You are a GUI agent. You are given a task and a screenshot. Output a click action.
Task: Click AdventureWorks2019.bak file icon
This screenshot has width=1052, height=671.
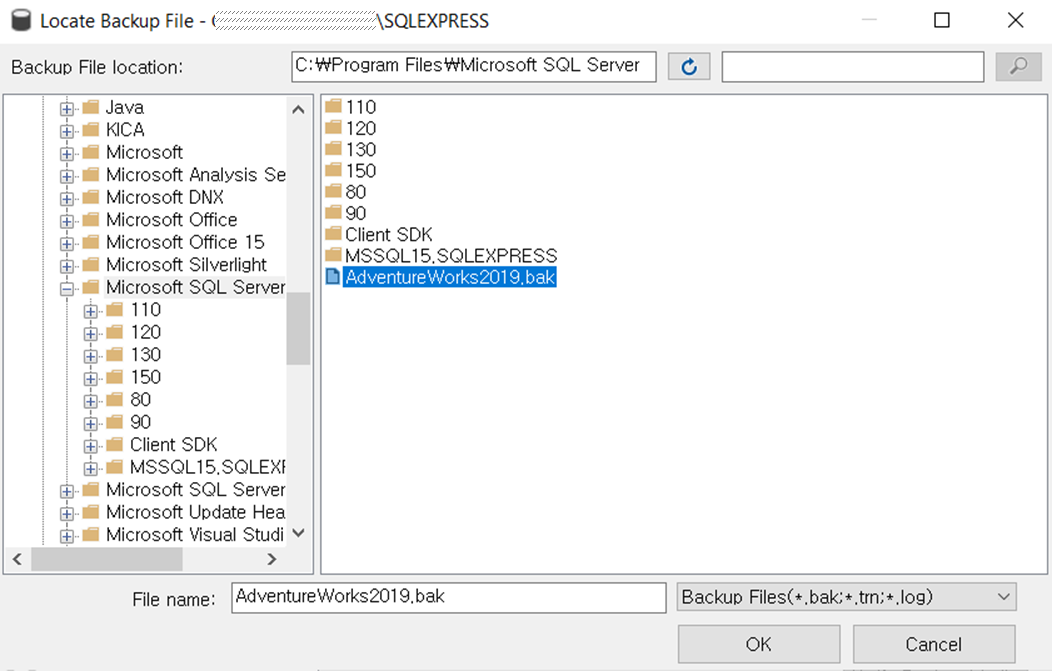pyautogui.click(x=333, y=276)
